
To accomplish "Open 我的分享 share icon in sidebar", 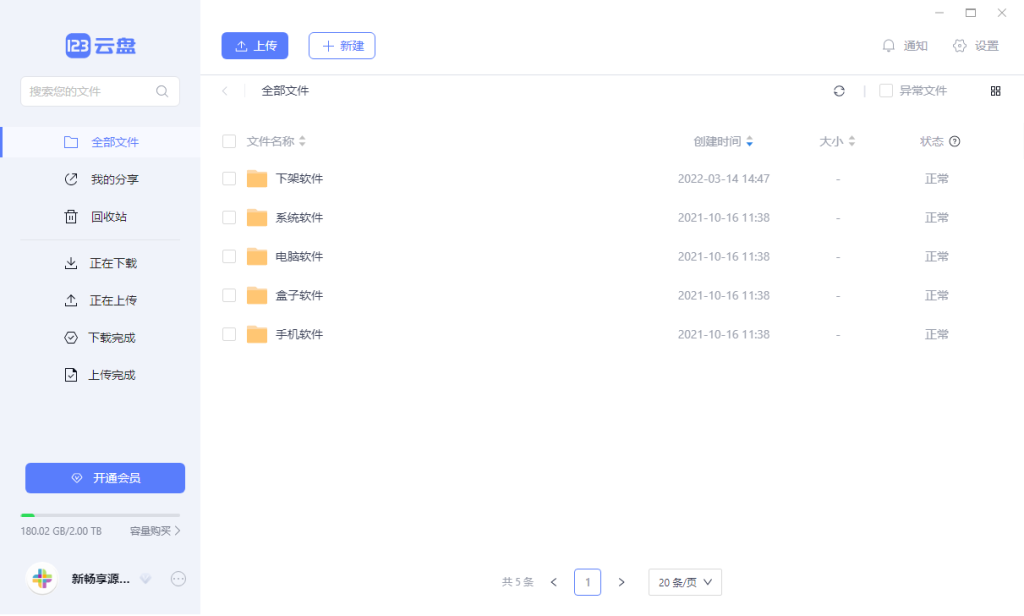I will tap(69, 179).
